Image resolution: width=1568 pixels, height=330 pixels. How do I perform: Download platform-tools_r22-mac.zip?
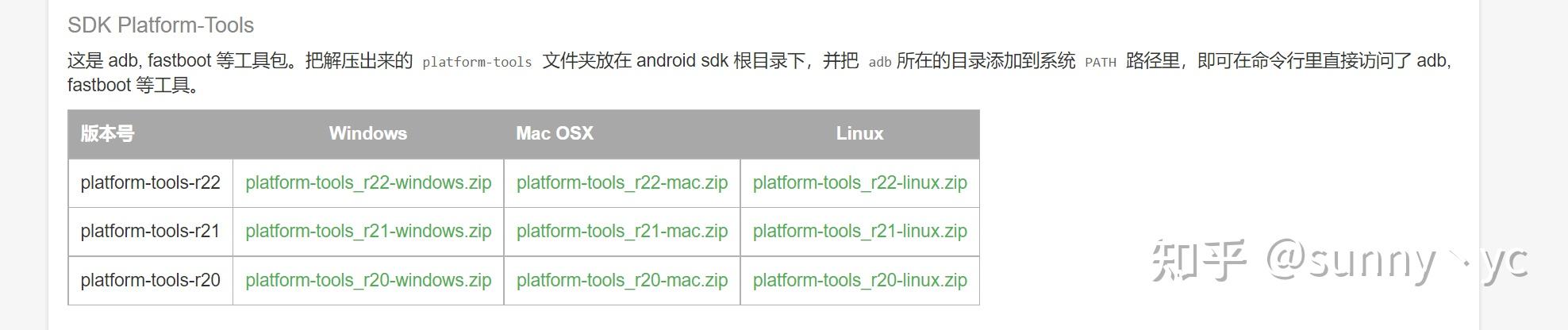pos(622,183)
